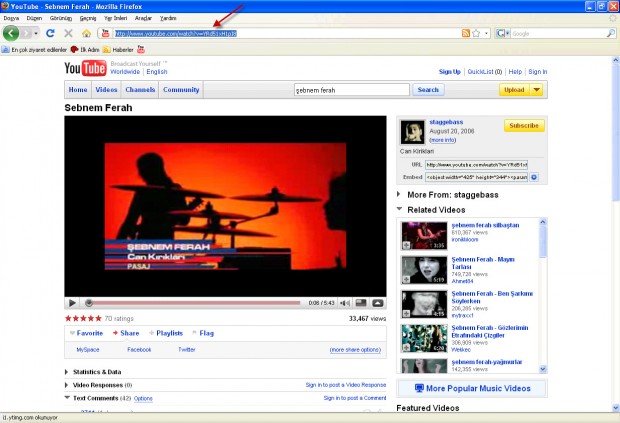Open QuickList (0) link
This screenshot has width=620, height=423.
[484, 72]
